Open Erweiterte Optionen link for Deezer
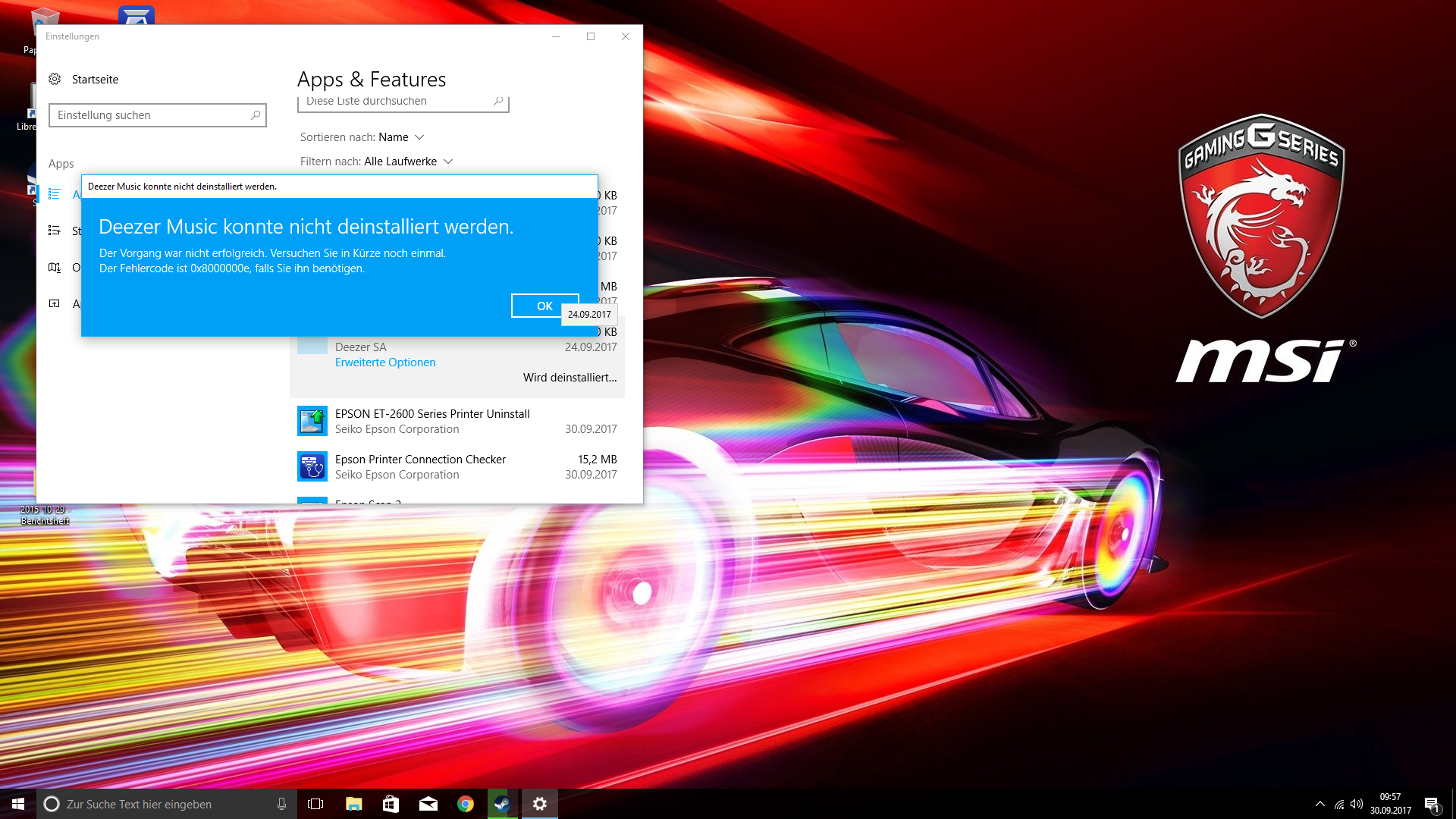The height and width of the screenshot is (819, 1456). coord(385,362)
